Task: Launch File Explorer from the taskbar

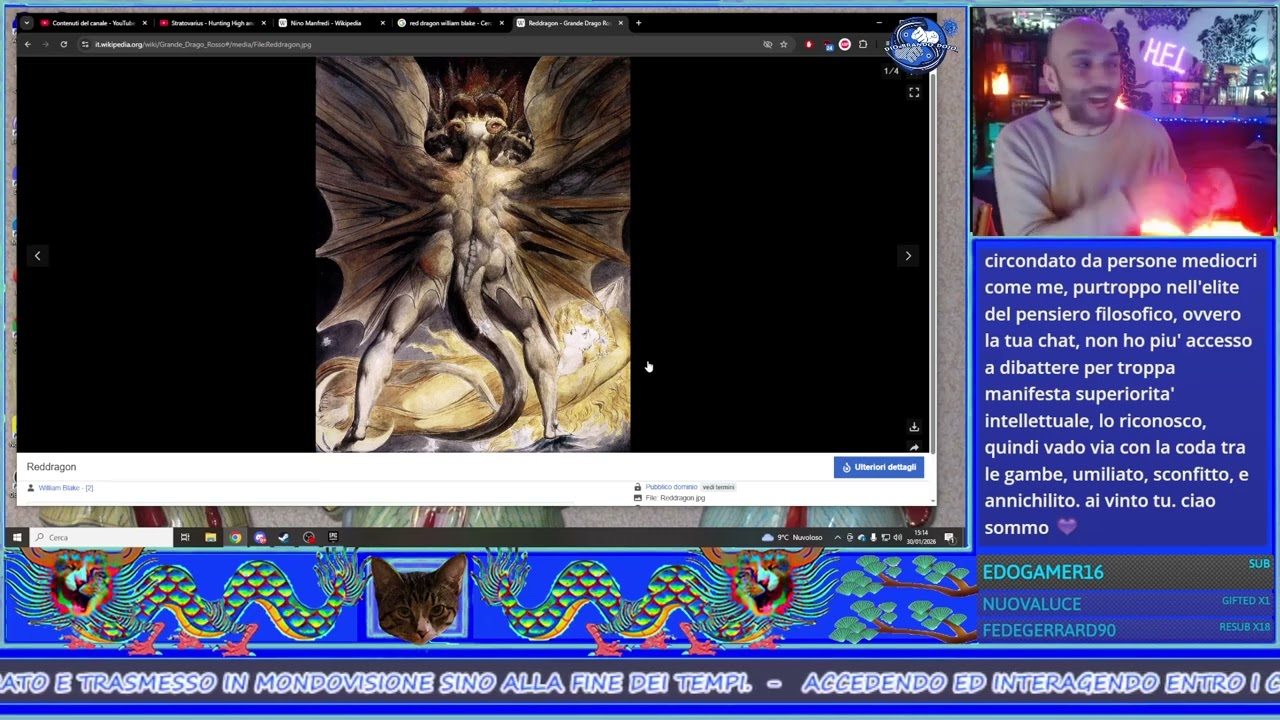Action: coord(210,538)
